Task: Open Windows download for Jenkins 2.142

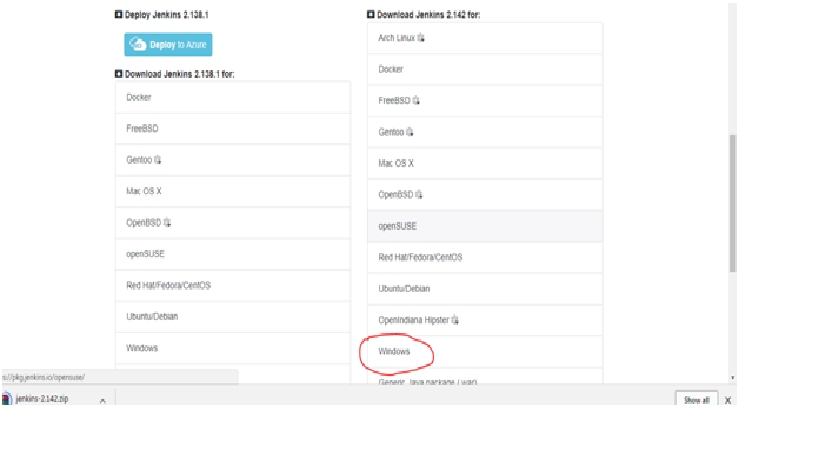Action: point(485,351)
